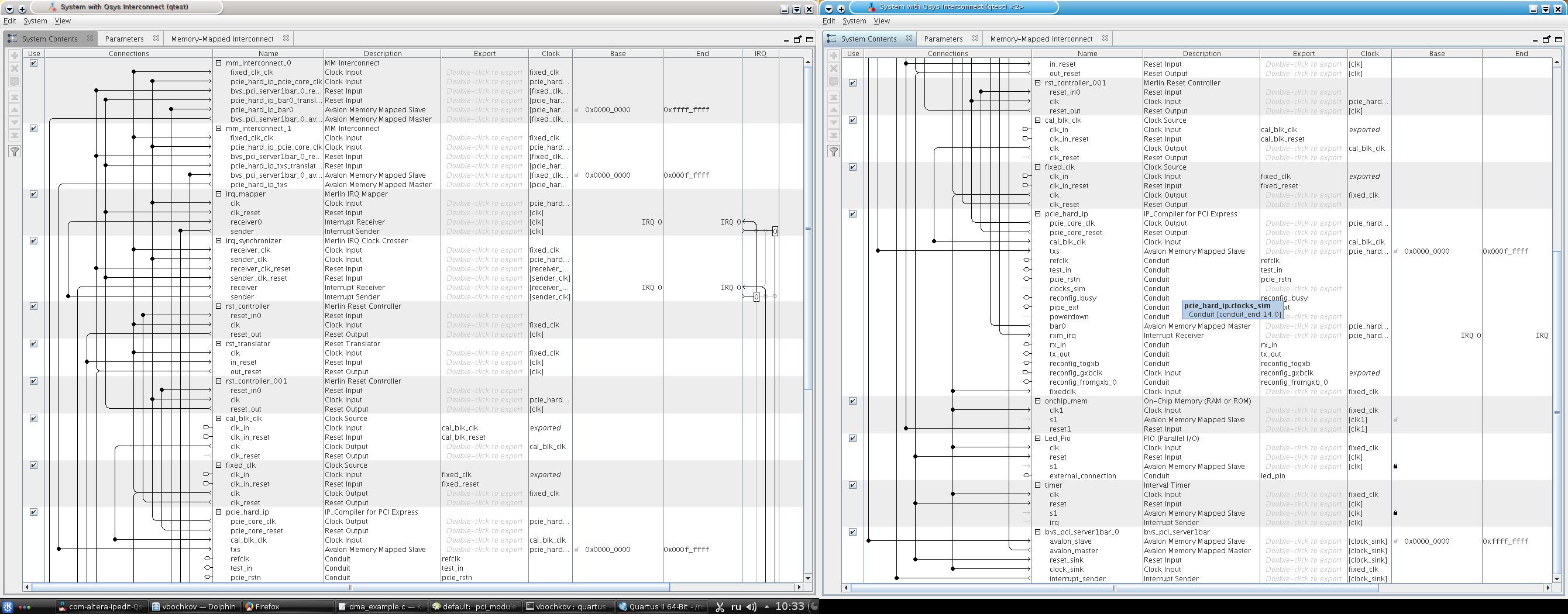Open vbochkov — Dolphin taskbar entry
Viewport: 1568px width, 614px height.
[x=195, y=606]
